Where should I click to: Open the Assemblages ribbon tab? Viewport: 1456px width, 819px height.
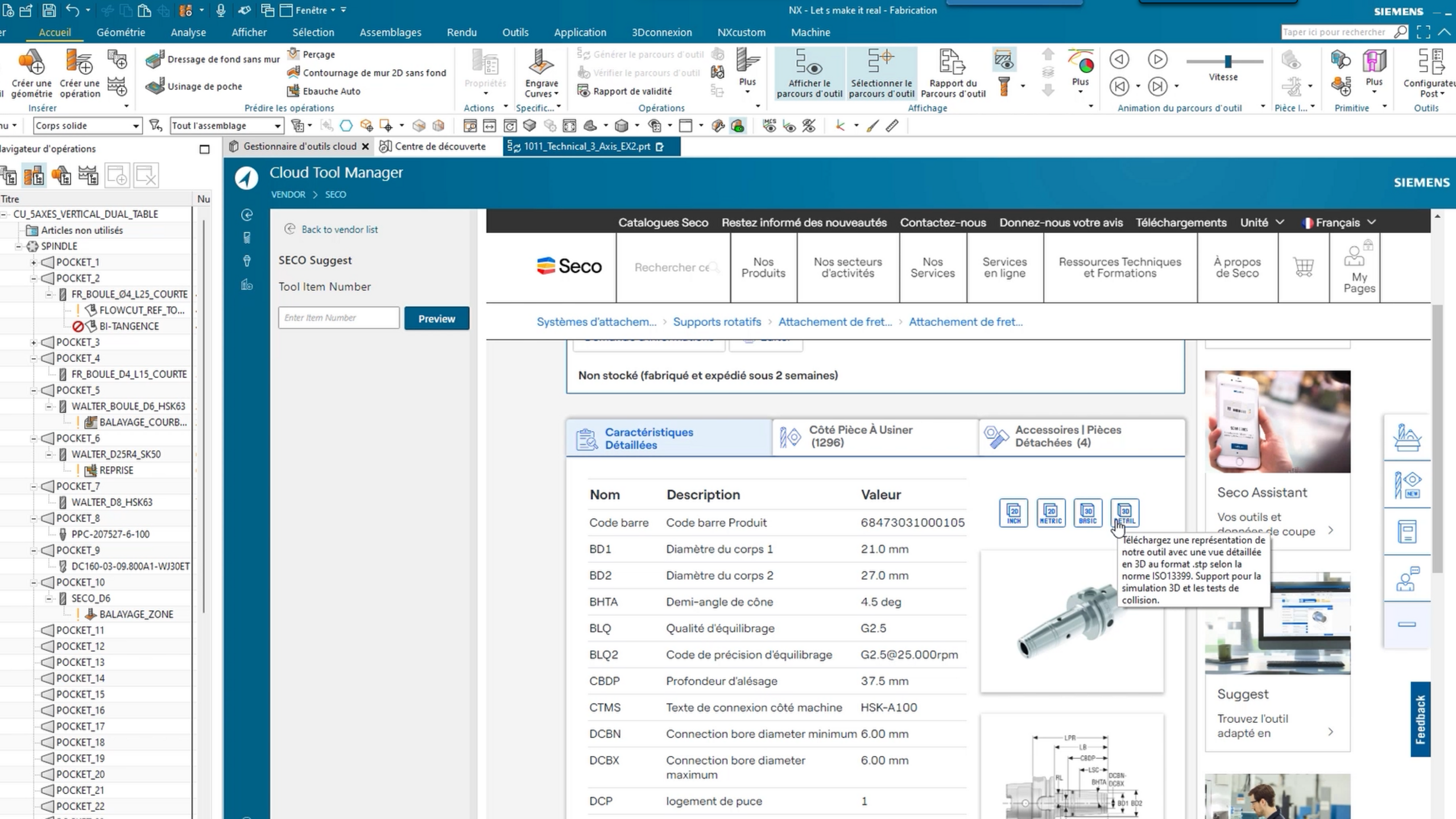point(390,32)
